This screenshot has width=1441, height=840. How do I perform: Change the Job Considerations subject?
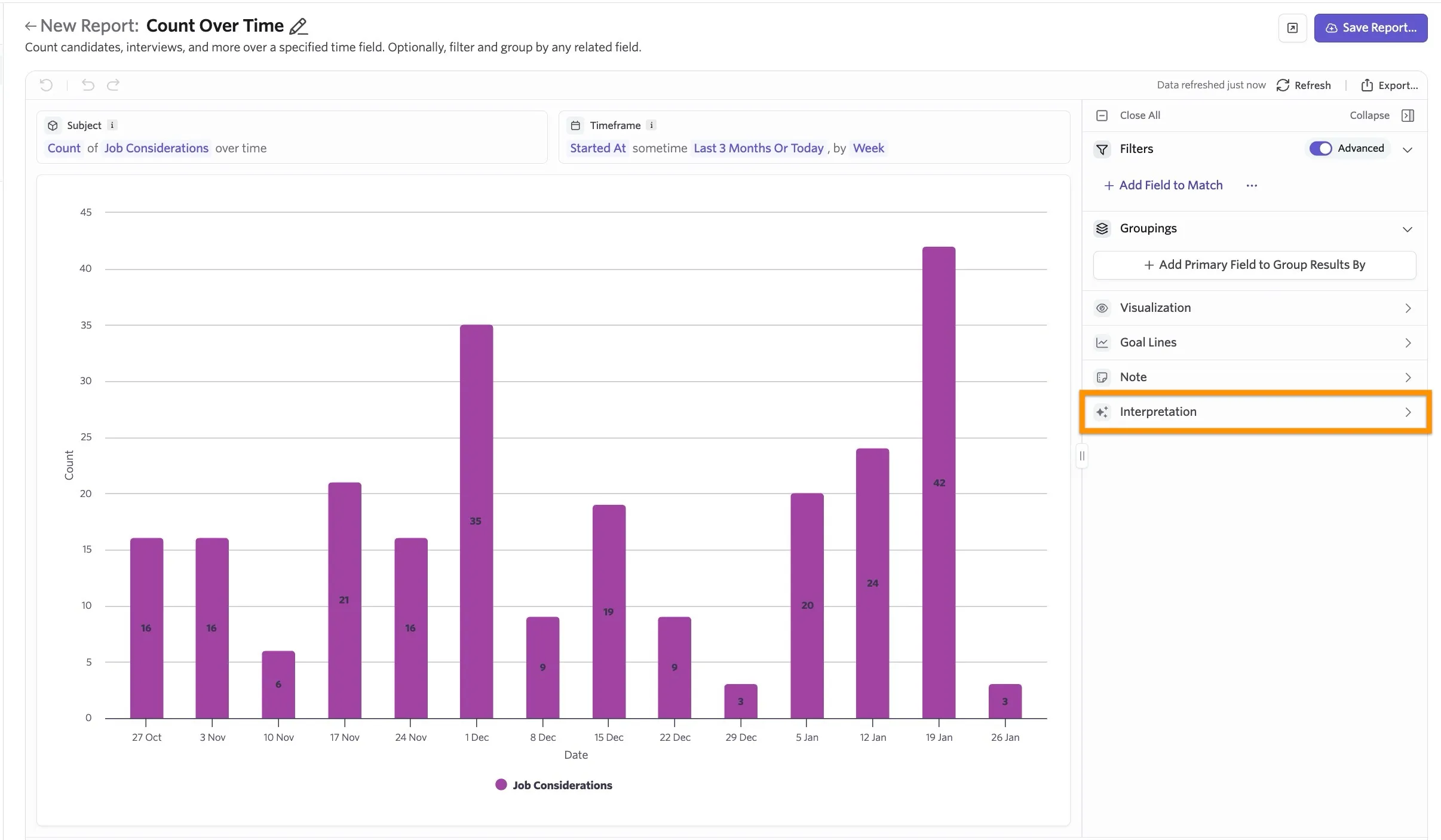click(x=156, y=148)
